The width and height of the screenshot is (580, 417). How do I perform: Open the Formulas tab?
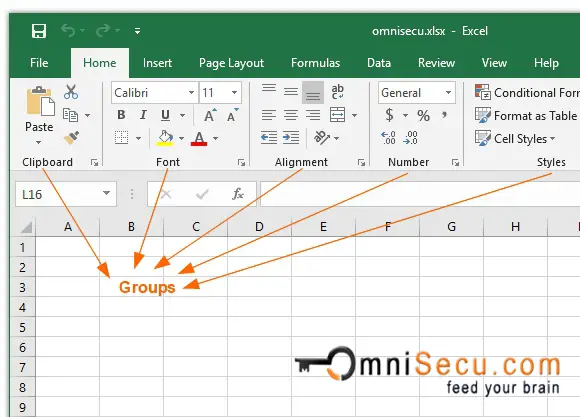point(315,63)
